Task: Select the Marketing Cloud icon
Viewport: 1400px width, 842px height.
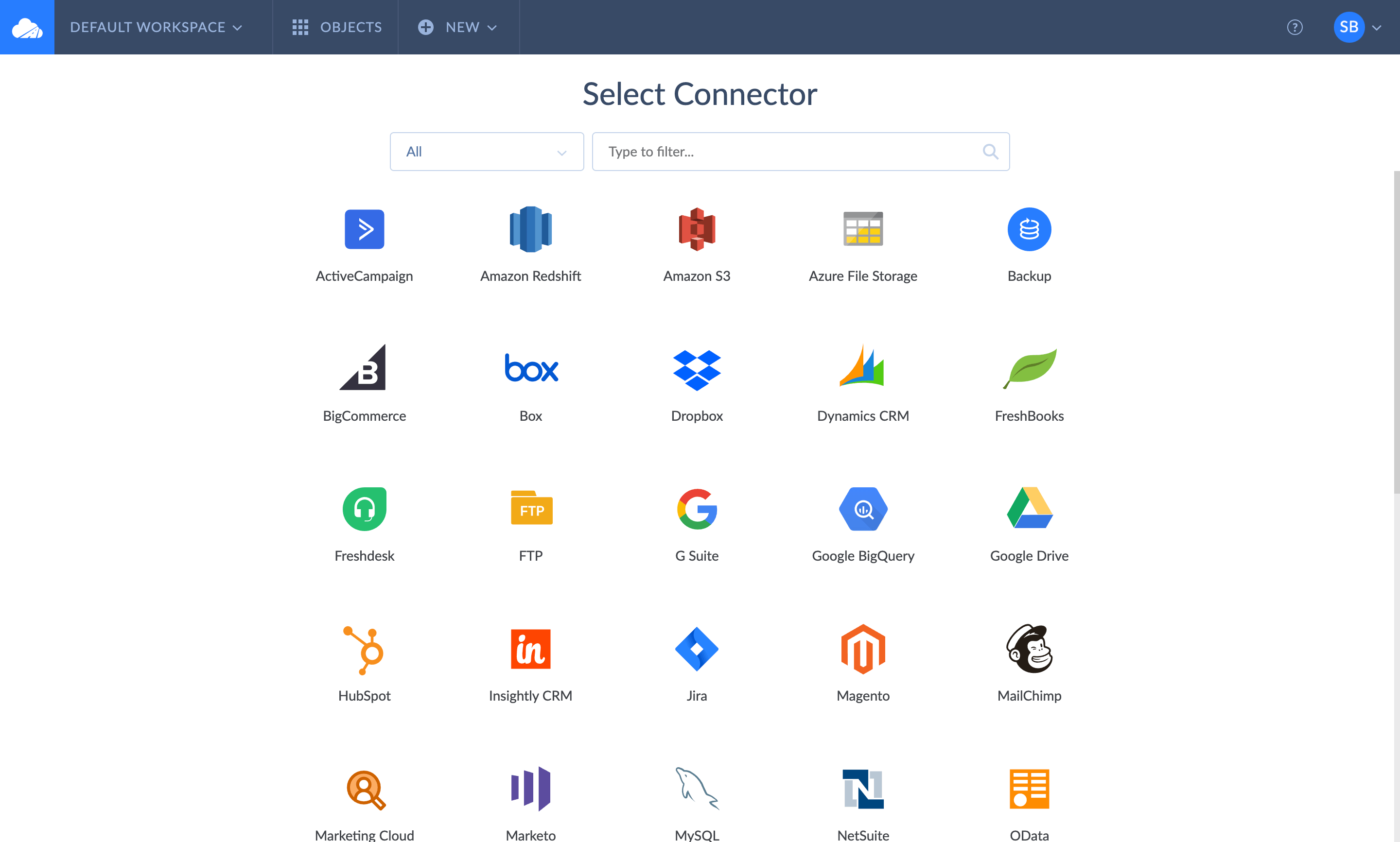Action: pos(366,790)
